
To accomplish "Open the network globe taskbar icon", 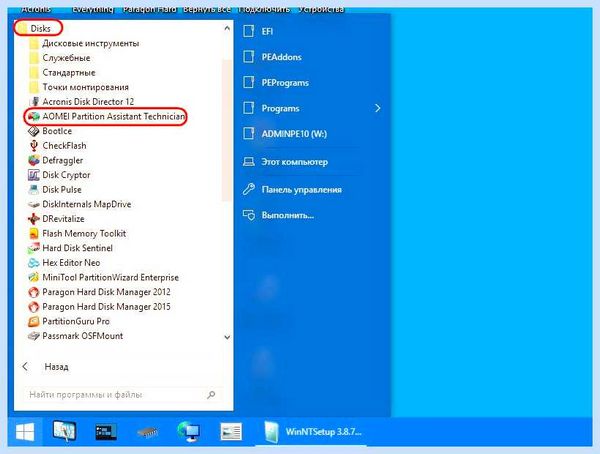I will (x=189, y=431).
